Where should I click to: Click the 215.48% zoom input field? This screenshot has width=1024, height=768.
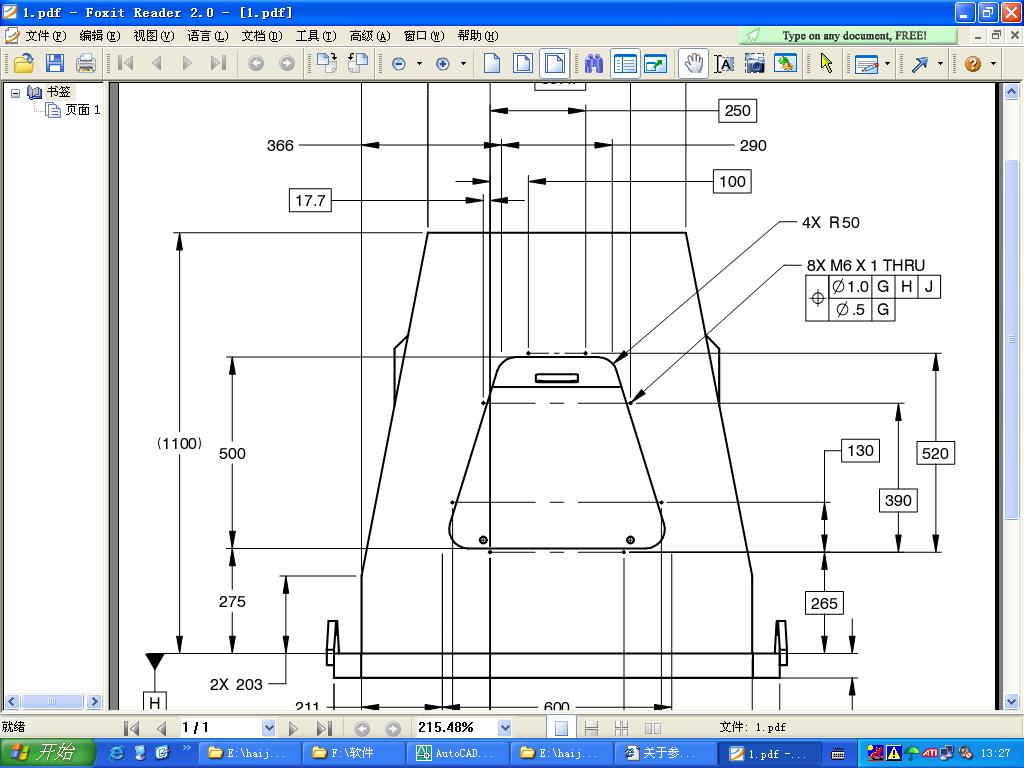pyautogui.click(x=456, y=728)
